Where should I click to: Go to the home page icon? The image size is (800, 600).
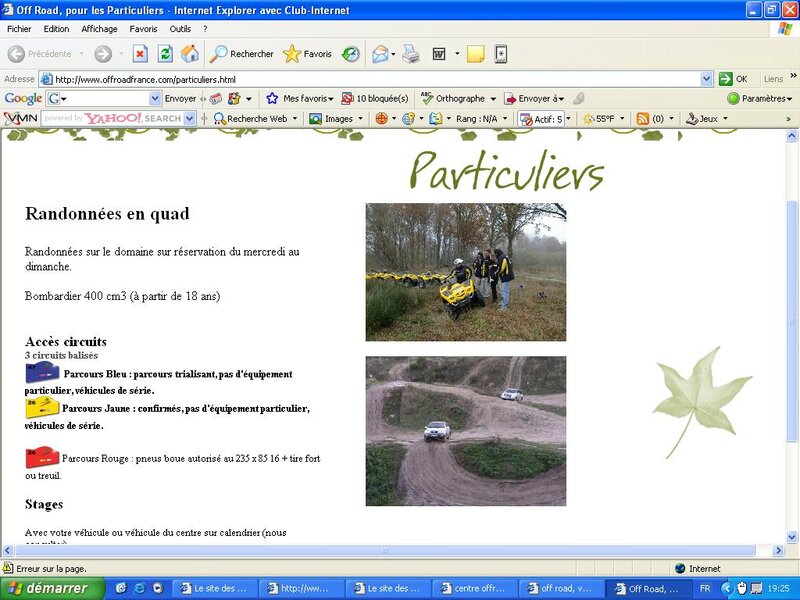point(190,54)
